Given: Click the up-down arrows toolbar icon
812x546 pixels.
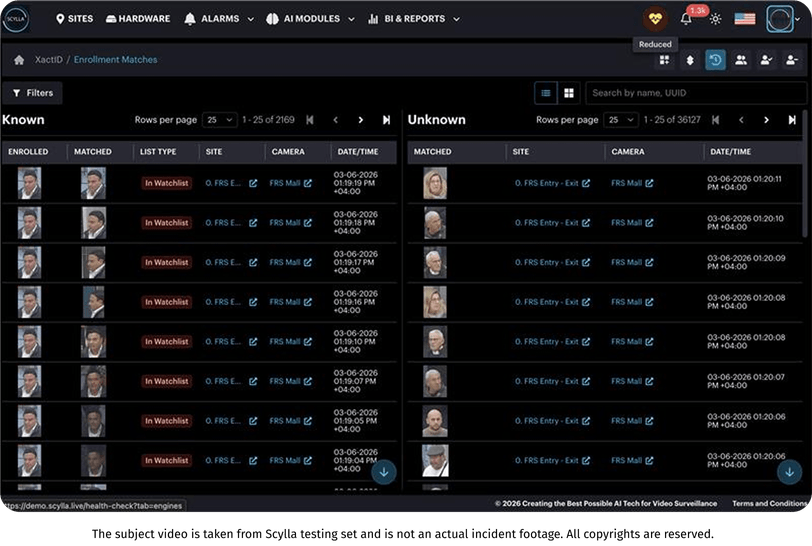Looking at the screenshot, I should (690, 60).
